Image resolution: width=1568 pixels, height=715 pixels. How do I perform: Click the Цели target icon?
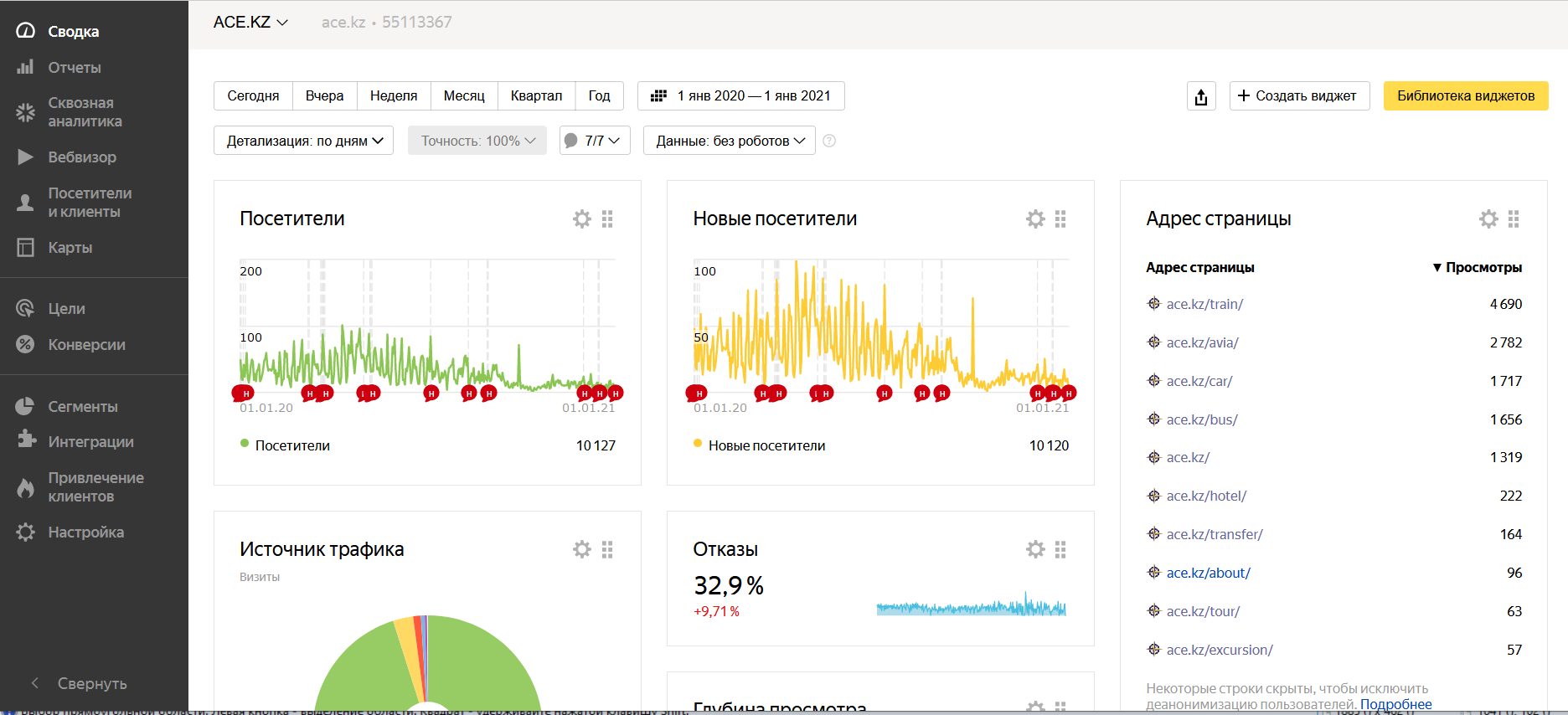[x=26, y=308]
